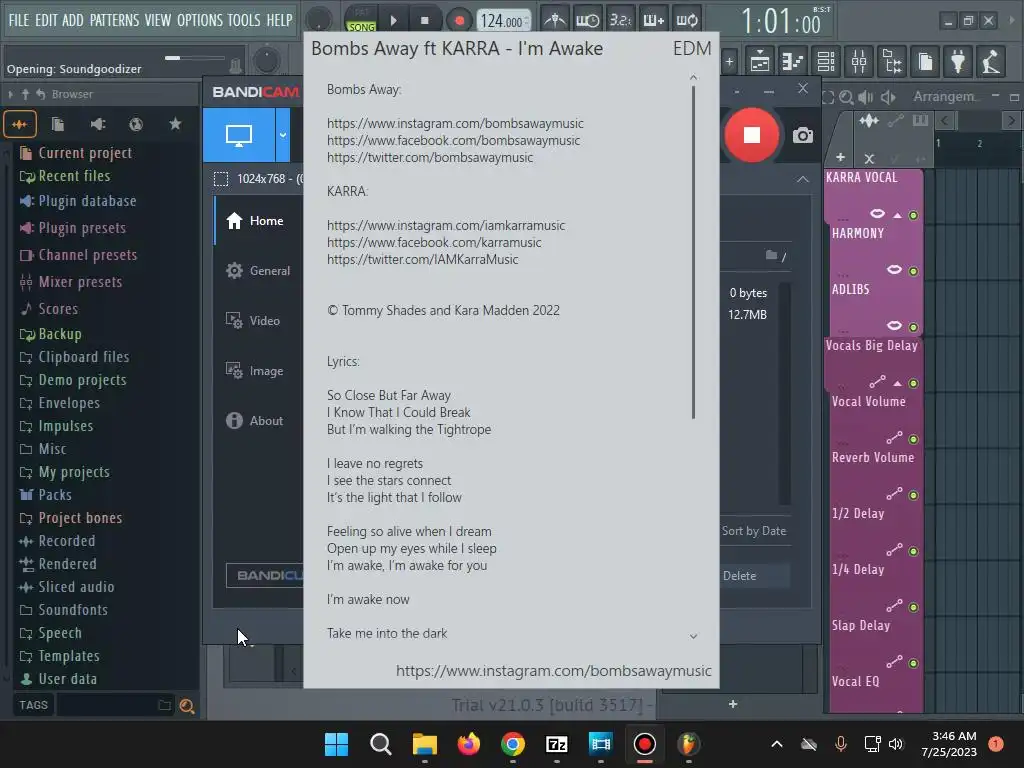Viewport: 1024px width, 768px height.
Task: Open 7-Zip from the taskbar
Action: point(556,744)
